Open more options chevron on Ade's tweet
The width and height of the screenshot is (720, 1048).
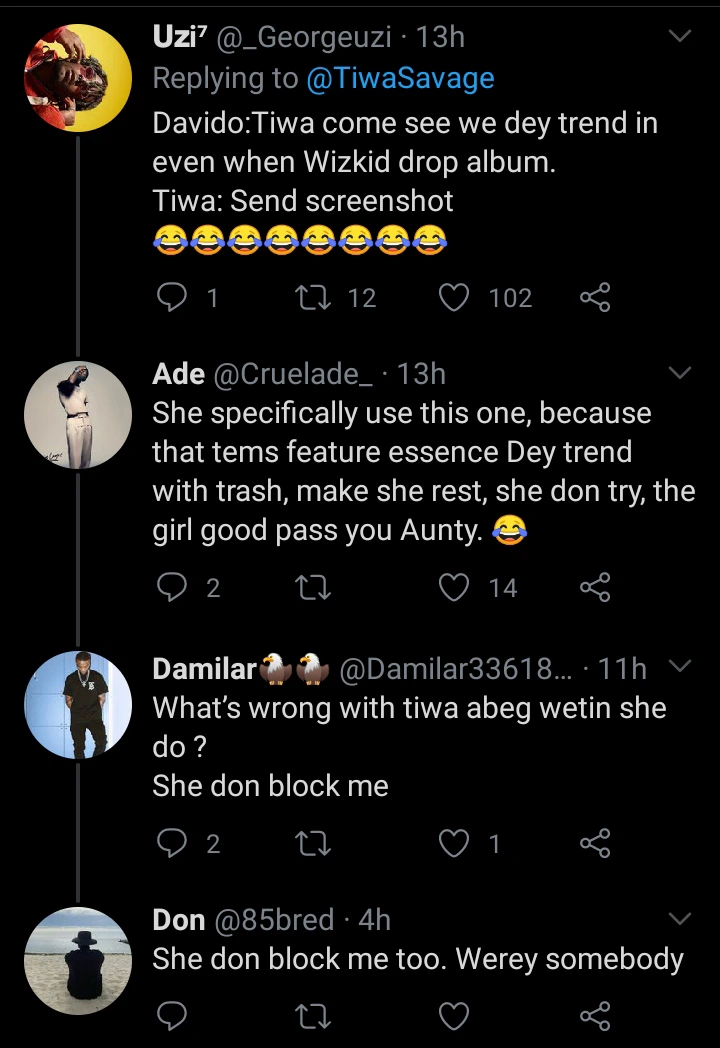point(680,374)
